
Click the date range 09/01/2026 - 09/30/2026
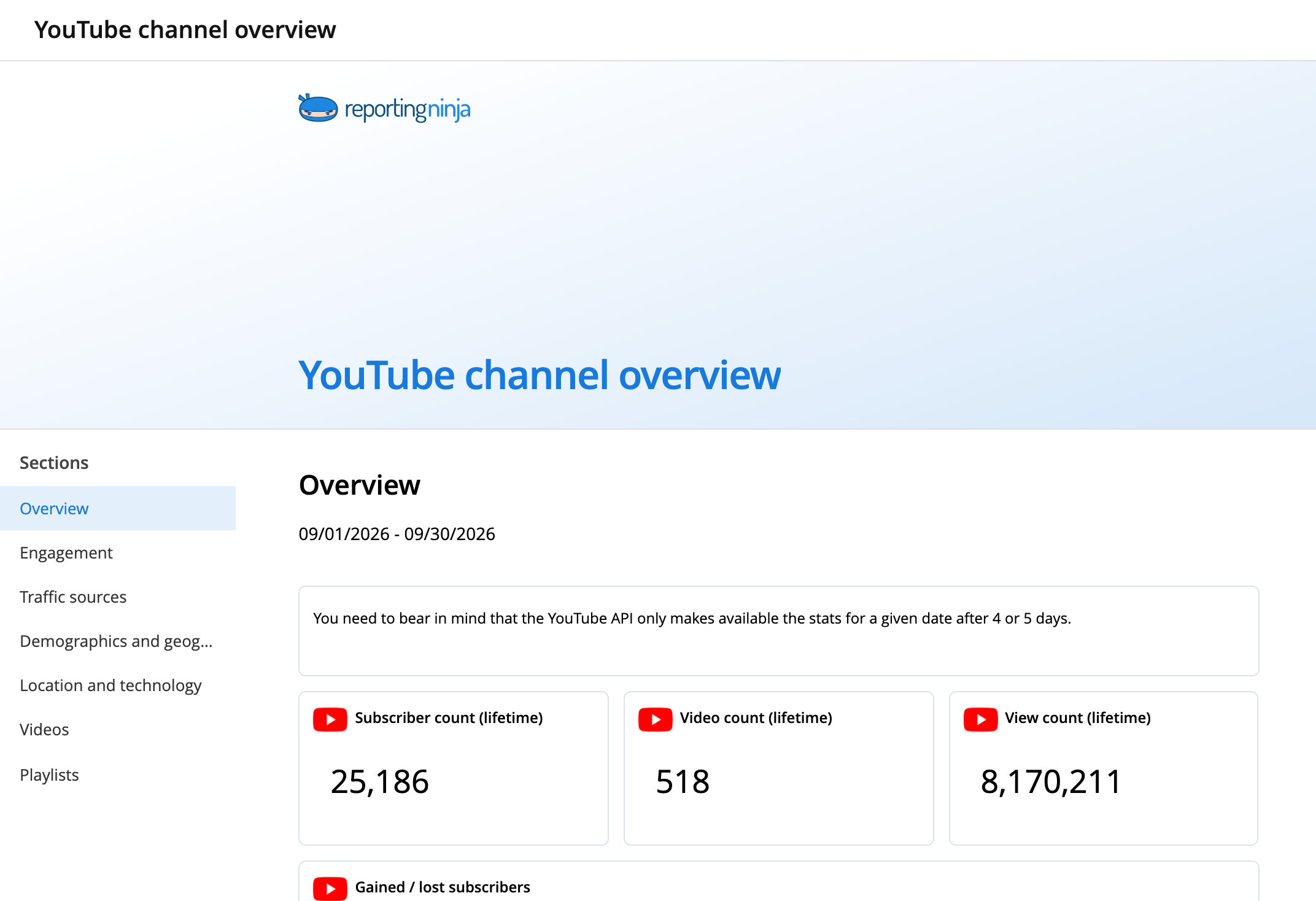[x=397, y=534]
